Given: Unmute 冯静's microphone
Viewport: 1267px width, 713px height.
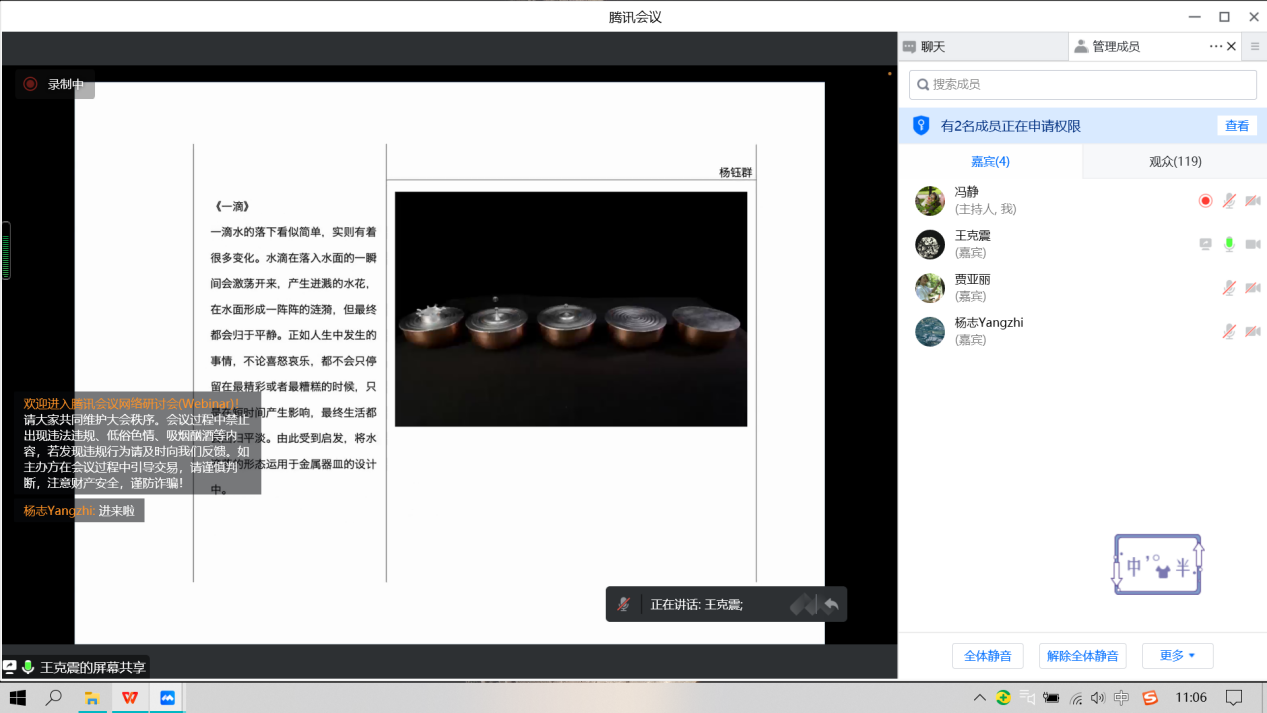Looking at the screenshot, I should 1229,201.
